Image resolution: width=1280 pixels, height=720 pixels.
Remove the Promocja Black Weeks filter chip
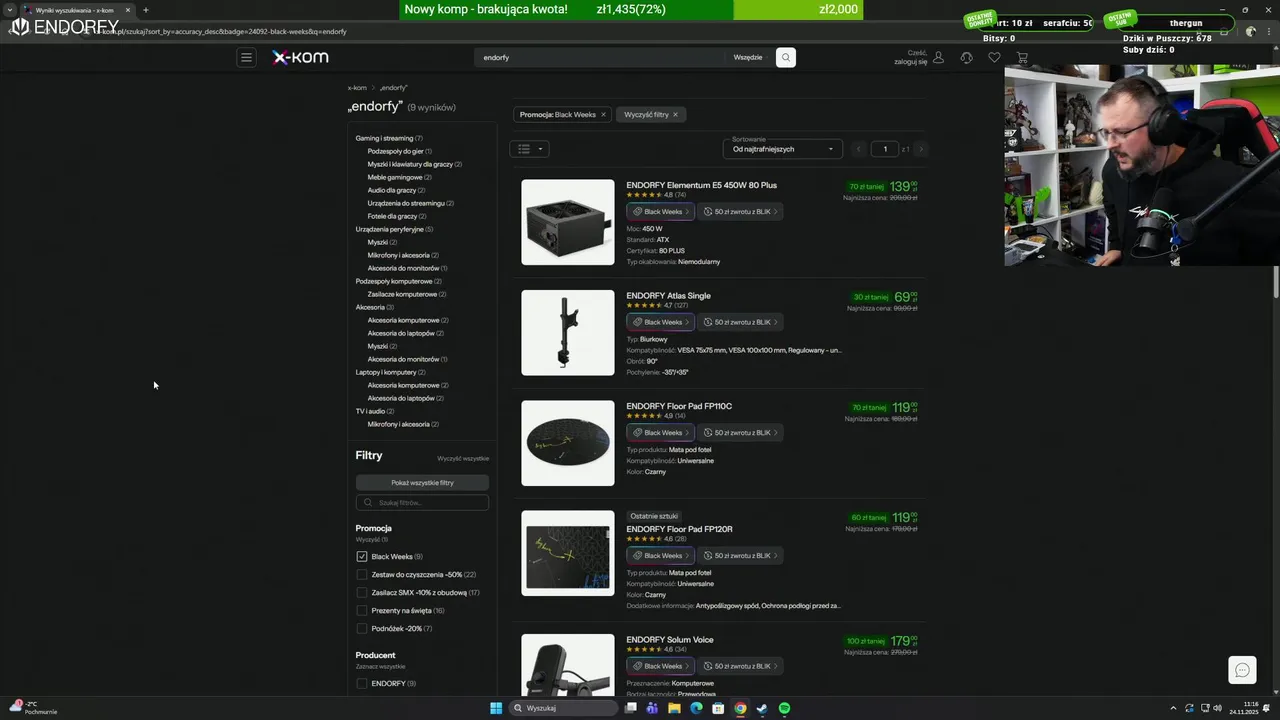tap(603, 114)
